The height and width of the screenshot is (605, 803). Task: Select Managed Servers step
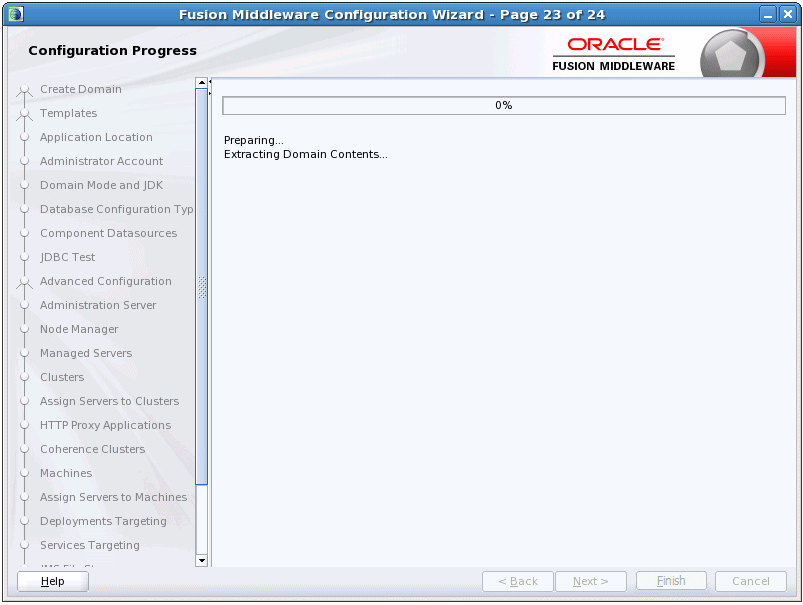(x=86, y=353)
